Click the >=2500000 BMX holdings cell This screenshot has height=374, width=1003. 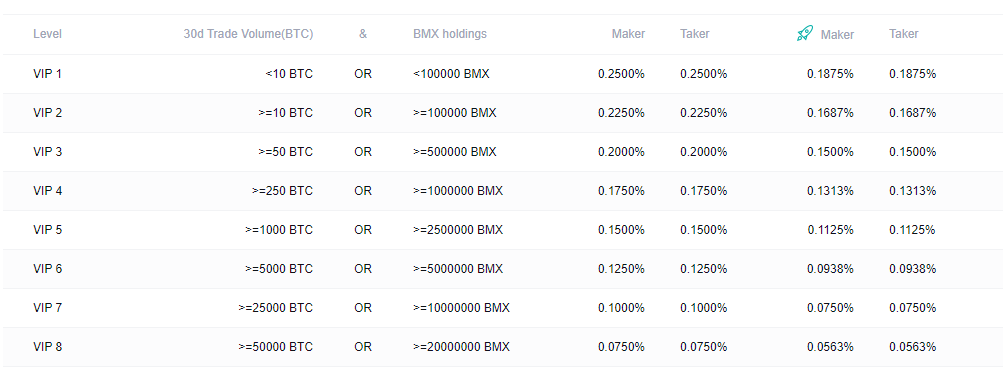tap(458, 230)
